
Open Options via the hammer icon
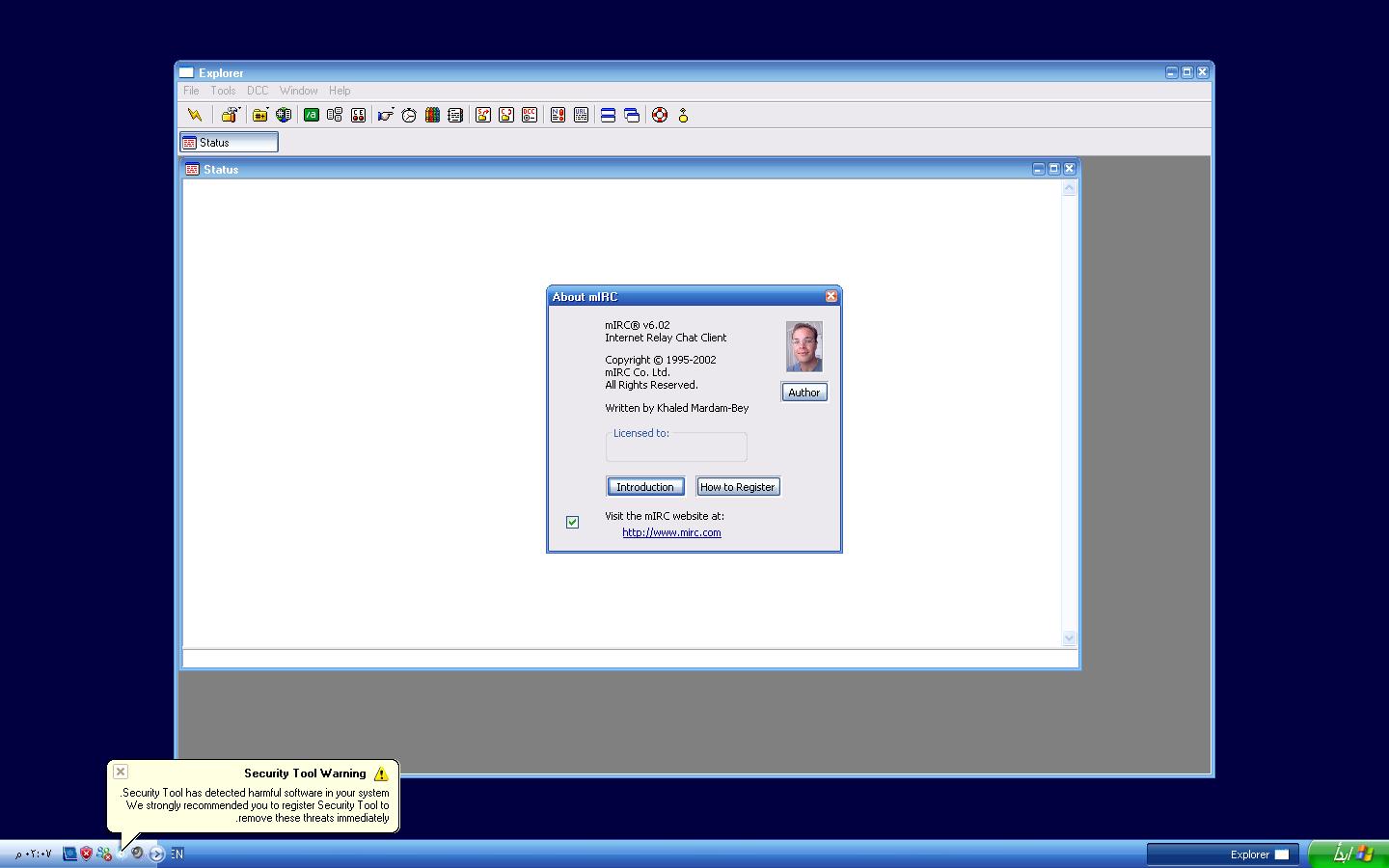pyautogui.click(x=228, y=115)
